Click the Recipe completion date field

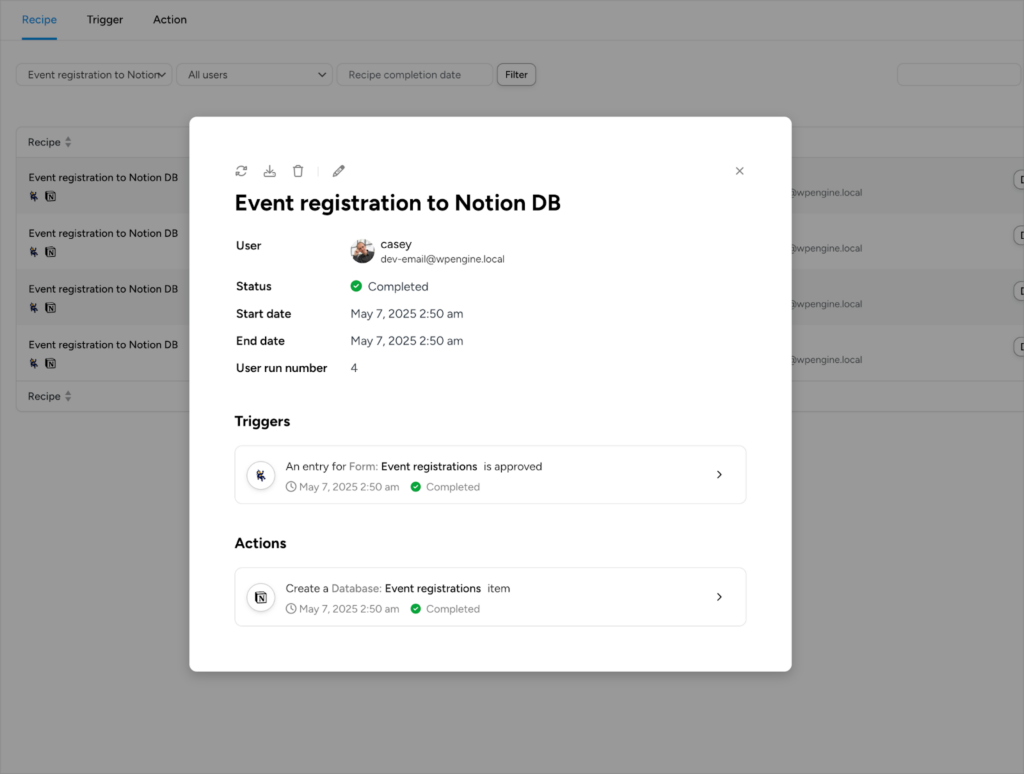[x=414, y=75]
